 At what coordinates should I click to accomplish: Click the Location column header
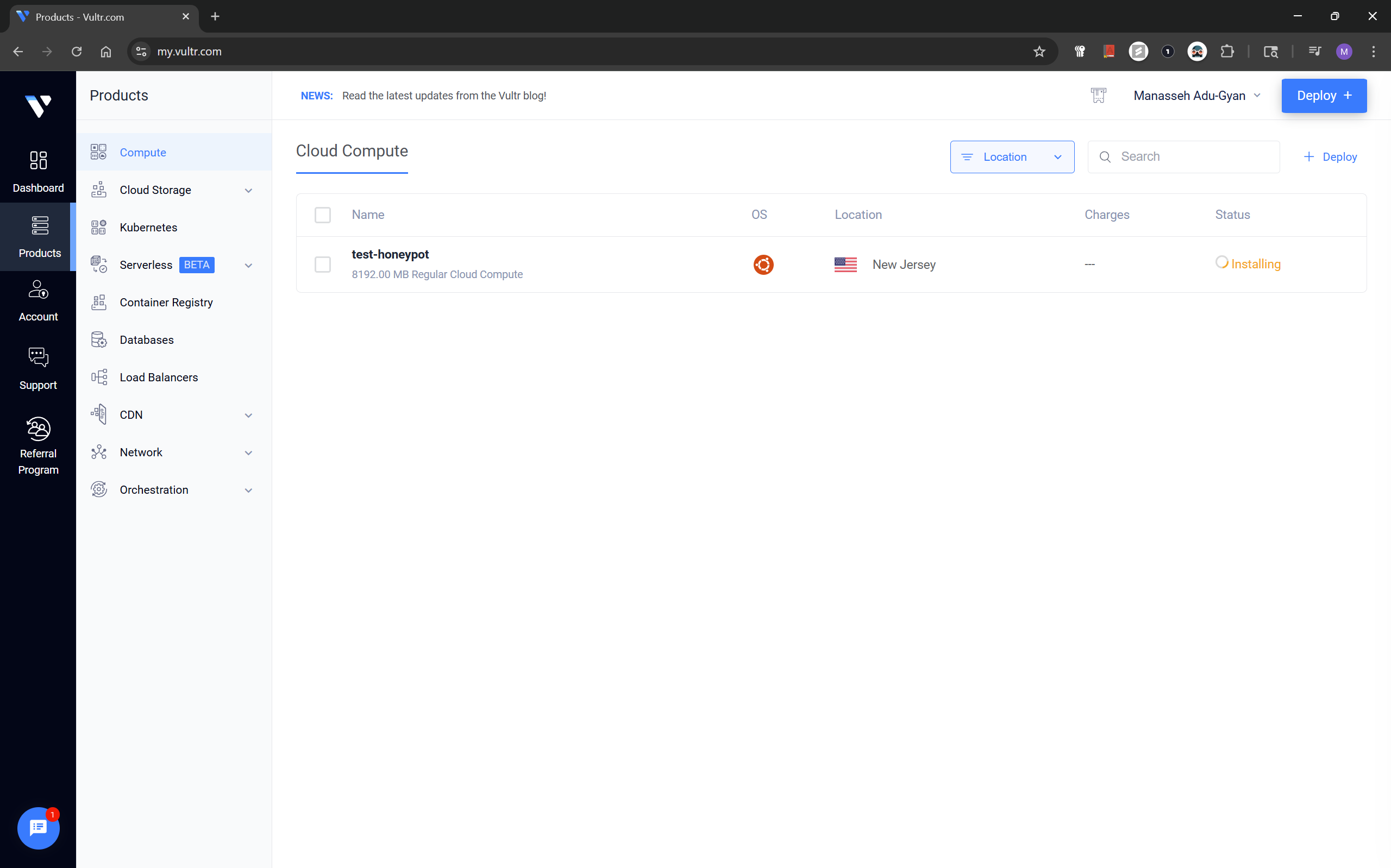pyautogui.click(x=857, y=215)
